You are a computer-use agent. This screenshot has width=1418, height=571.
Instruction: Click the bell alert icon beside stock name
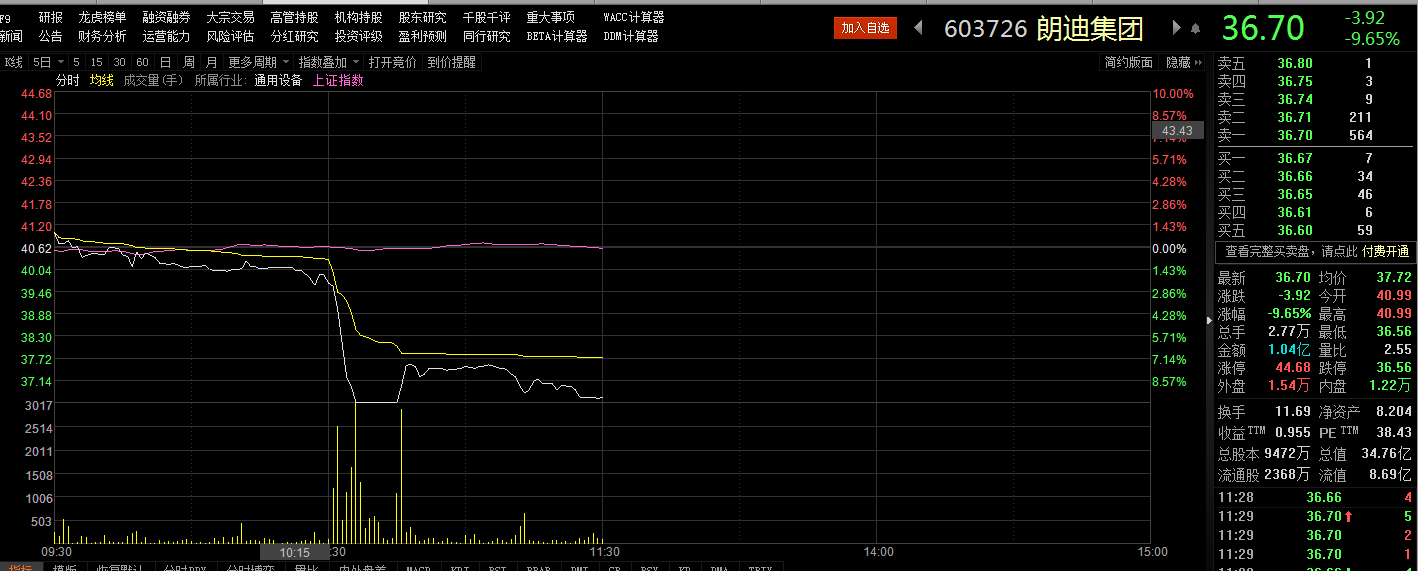[1193, 28]
